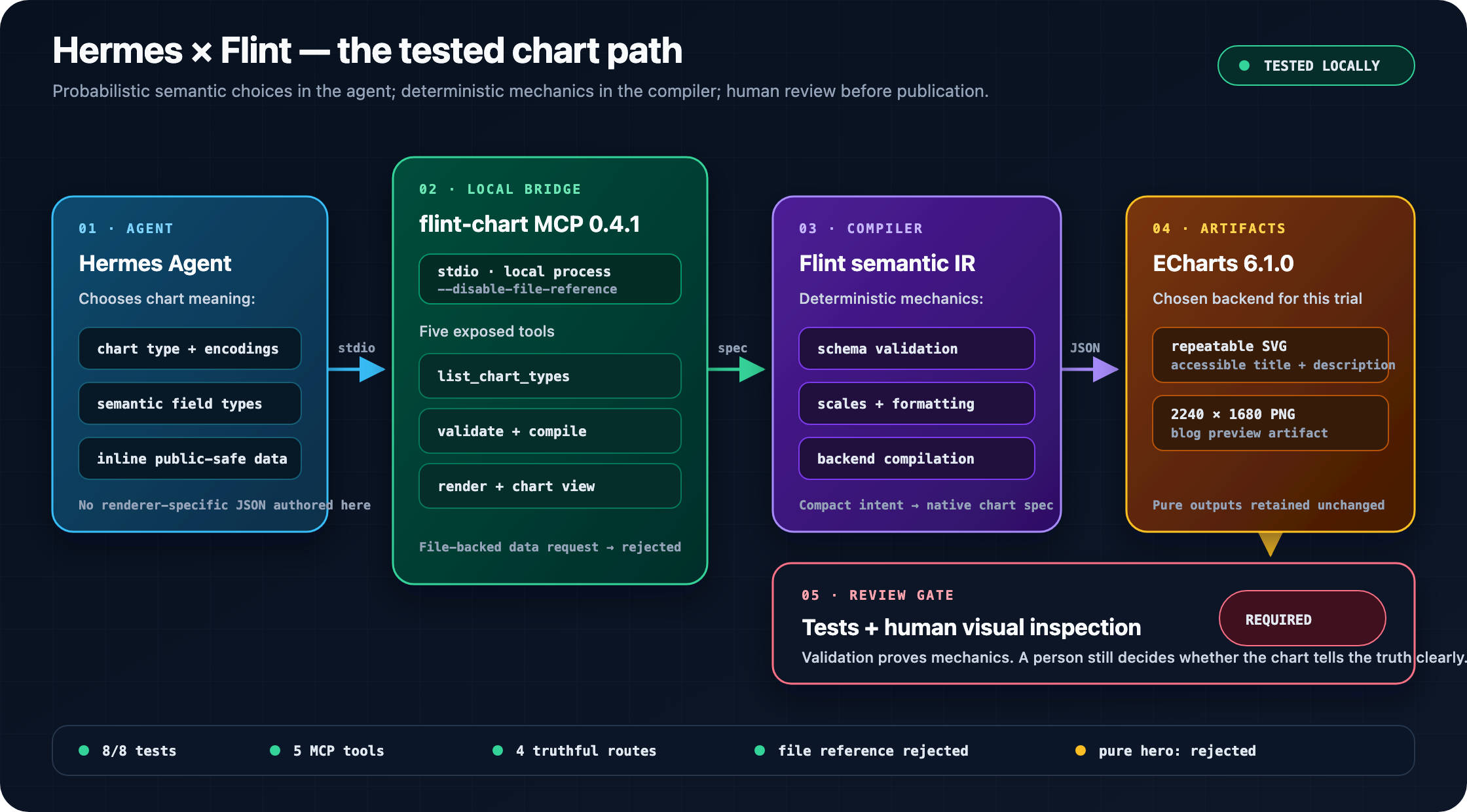
Task: Select the 'semantic field types' chip
Action: (190, 403)
